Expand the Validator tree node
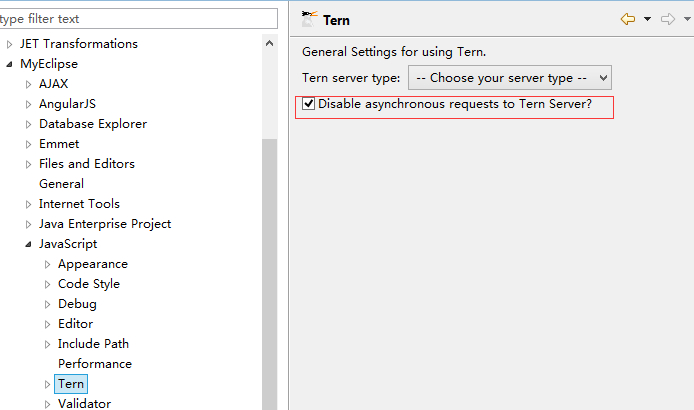Viewport: 694px width, 410px height. pos(48,404)
